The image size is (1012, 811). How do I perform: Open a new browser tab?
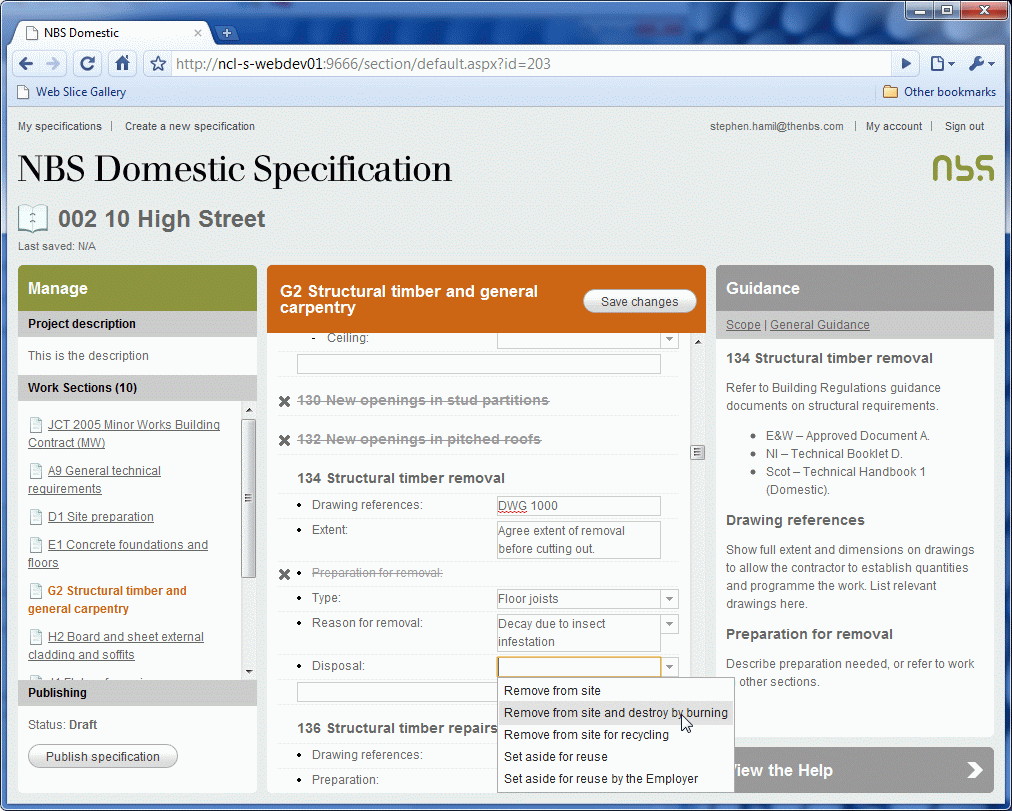pos(227,33)
